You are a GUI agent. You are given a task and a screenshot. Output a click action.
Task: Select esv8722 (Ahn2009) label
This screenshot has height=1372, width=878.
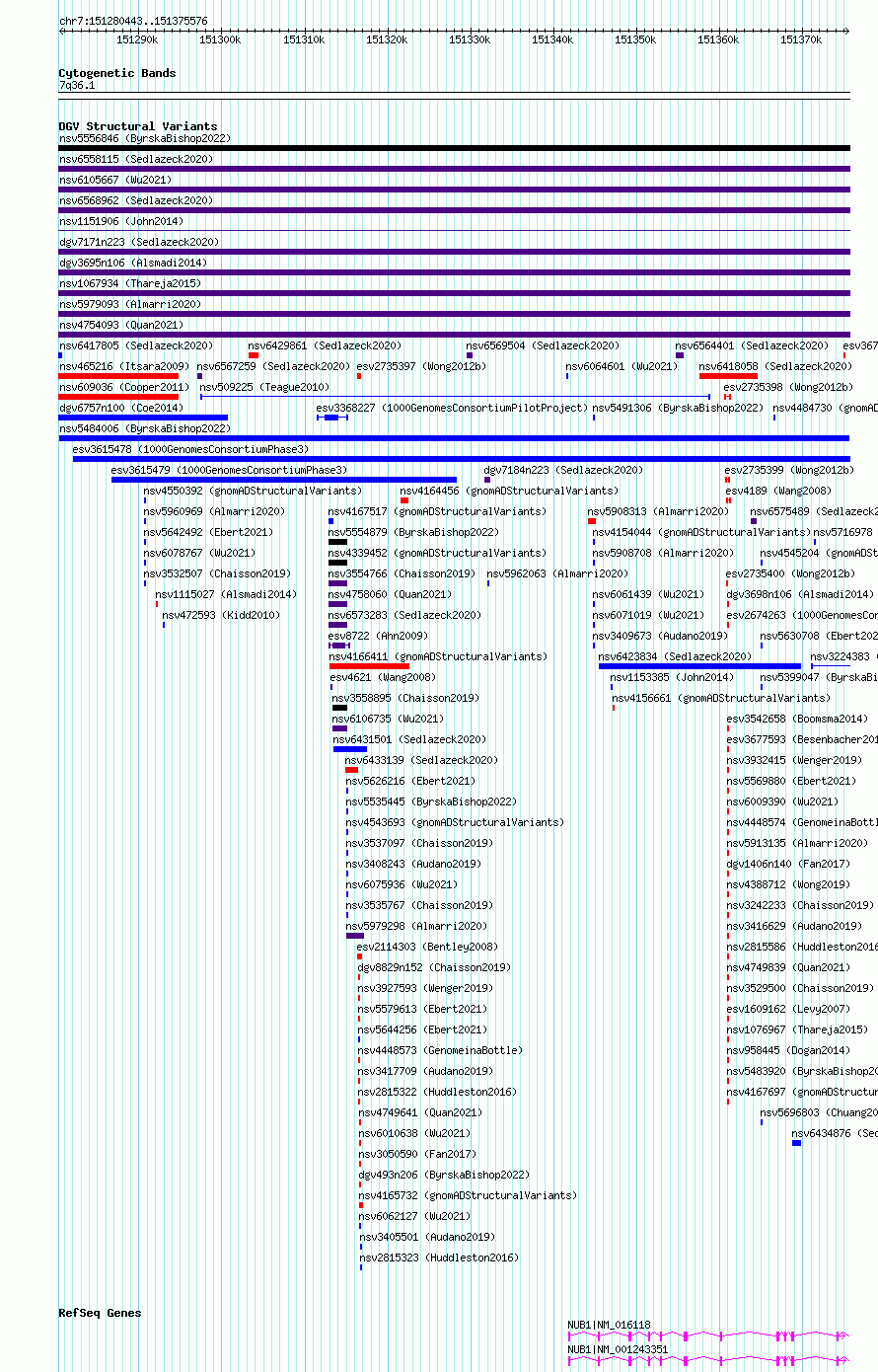pos(378,637)
